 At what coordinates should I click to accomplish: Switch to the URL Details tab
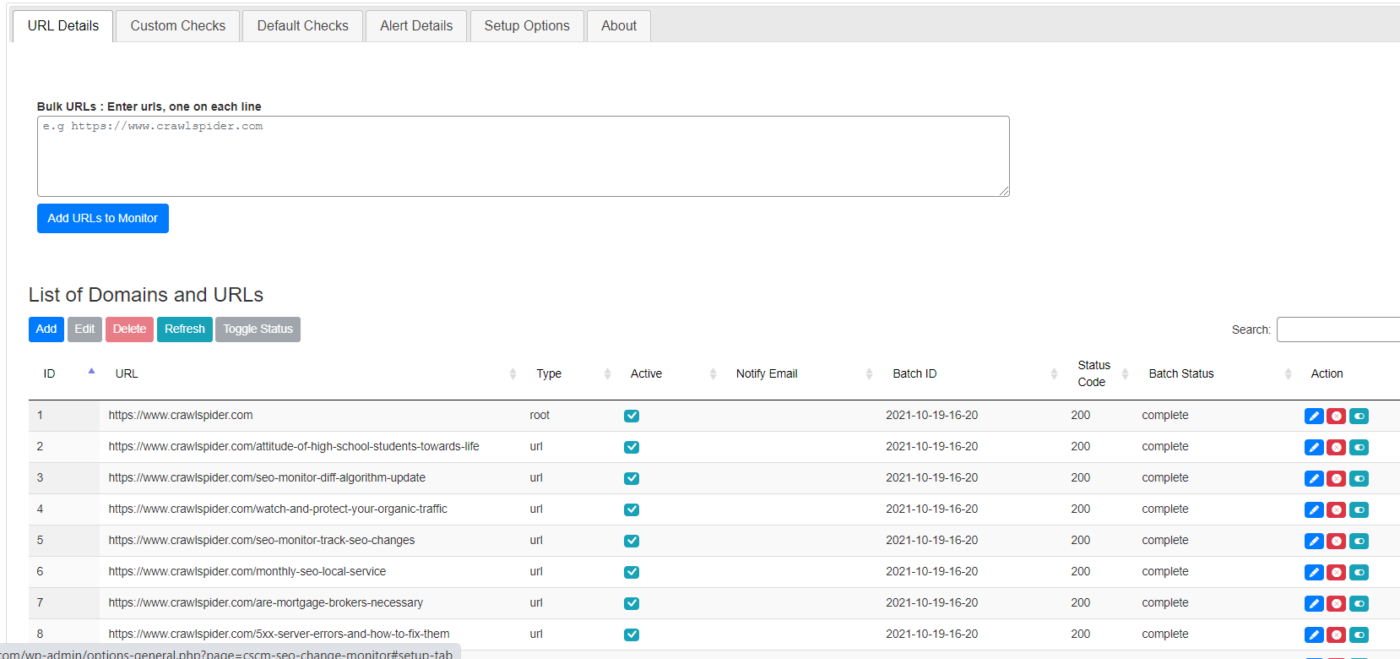[63, 26]
